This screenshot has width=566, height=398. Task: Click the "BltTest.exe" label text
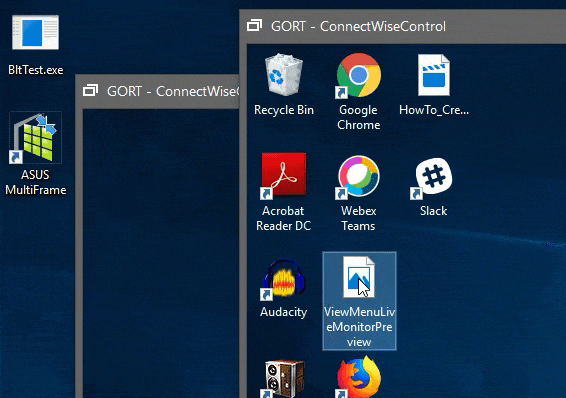[x=35, y=70]
